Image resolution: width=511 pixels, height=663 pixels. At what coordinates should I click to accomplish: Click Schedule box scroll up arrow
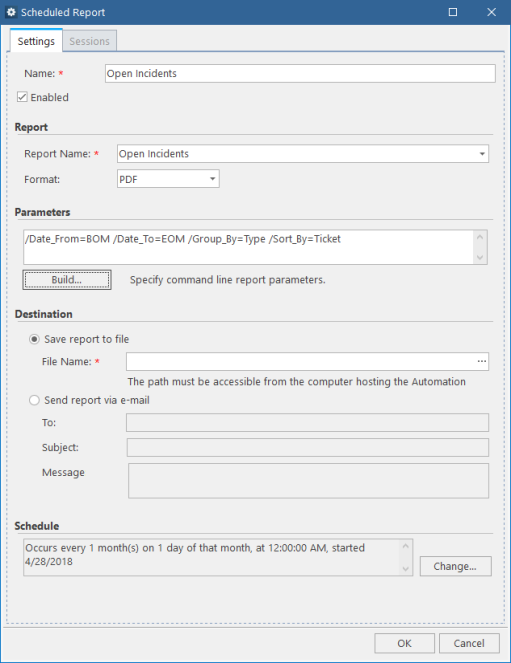point(405,546)
